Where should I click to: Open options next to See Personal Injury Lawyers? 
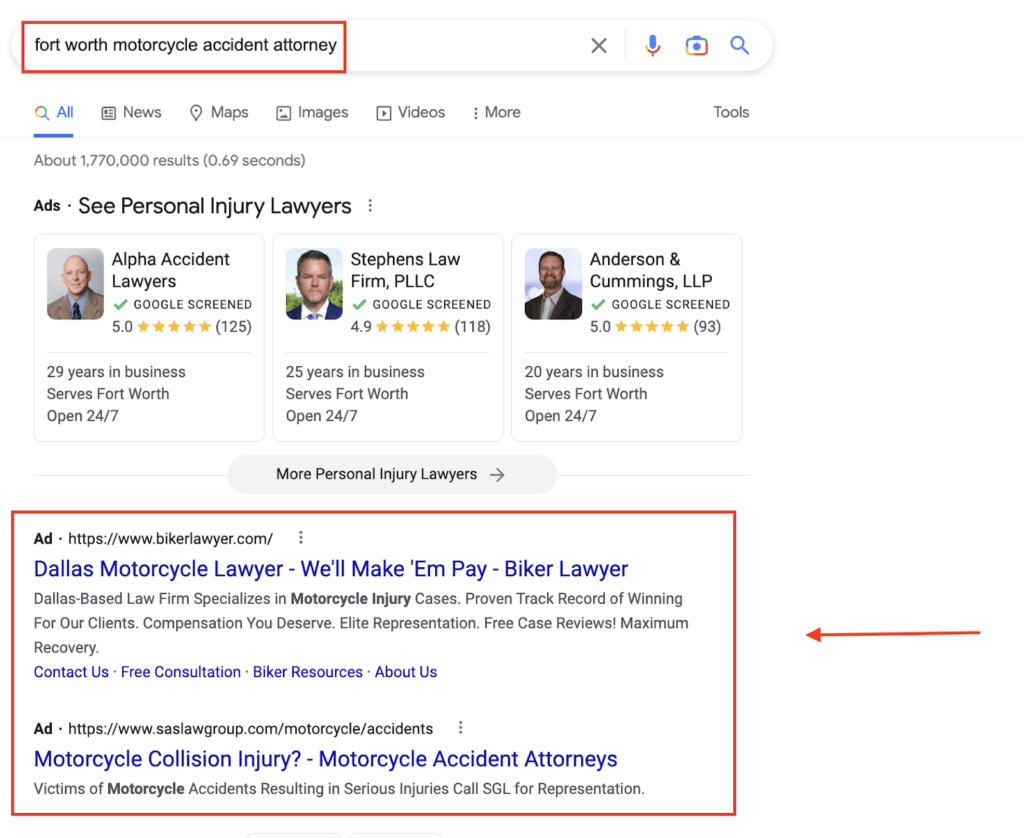click(370, 206)
